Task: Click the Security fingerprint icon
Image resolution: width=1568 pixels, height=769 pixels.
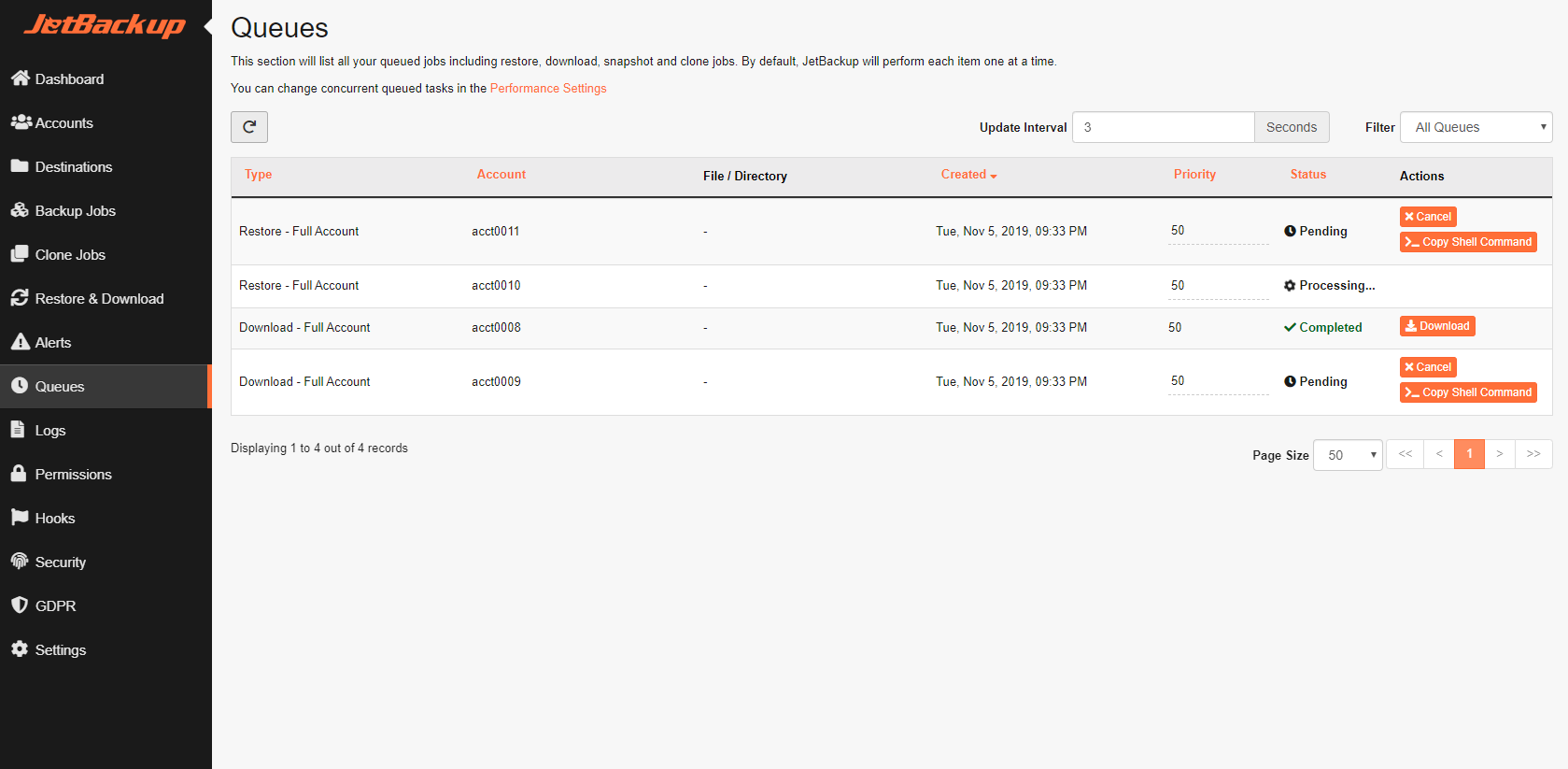Action: 20,562
